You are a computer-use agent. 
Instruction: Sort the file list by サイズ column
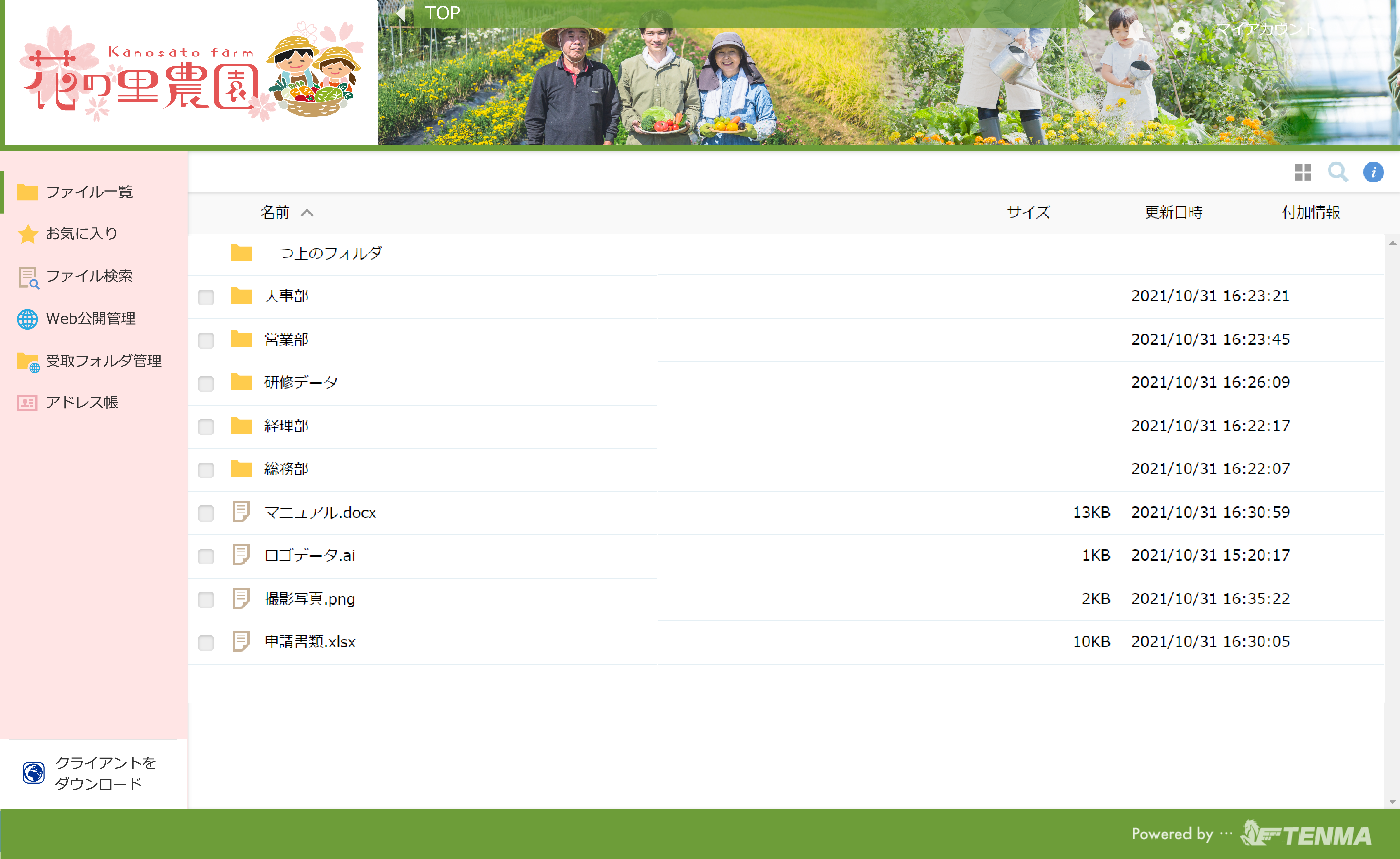(x=1028, y=213)
